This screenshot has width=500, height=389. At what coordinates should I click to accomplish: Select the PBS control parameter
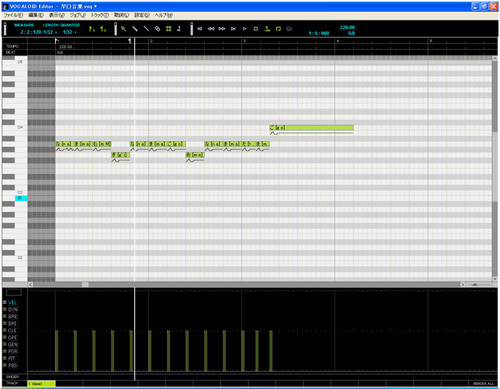pos(12,365)
